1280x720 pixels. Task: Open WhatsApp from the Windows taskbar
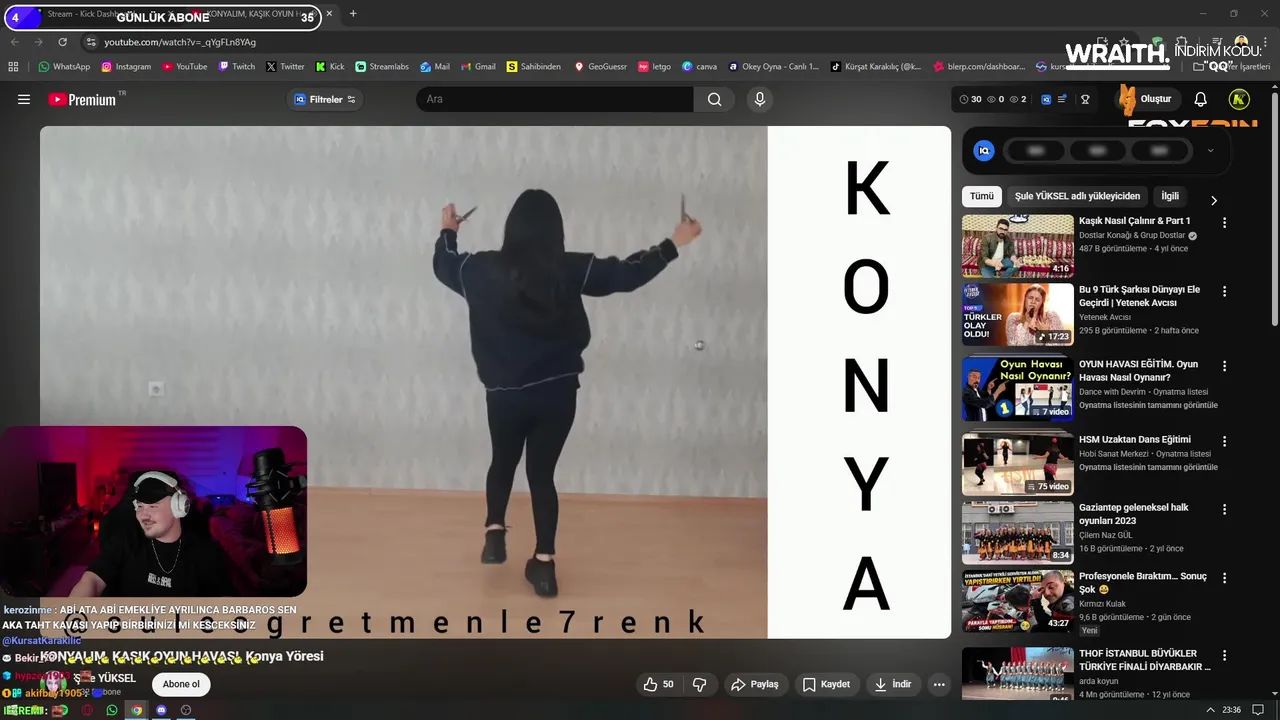pos(112,710)
